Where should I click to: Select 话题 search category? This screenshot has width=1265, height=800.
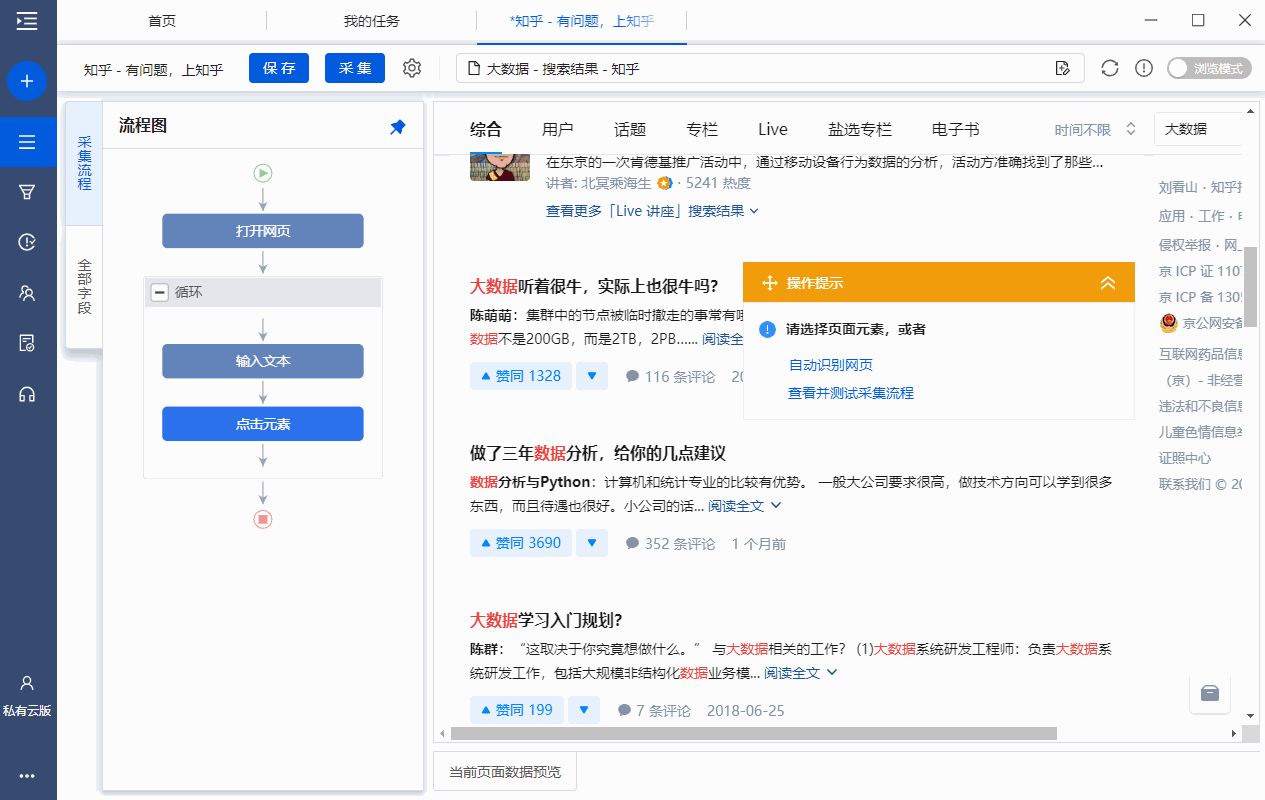630,129
